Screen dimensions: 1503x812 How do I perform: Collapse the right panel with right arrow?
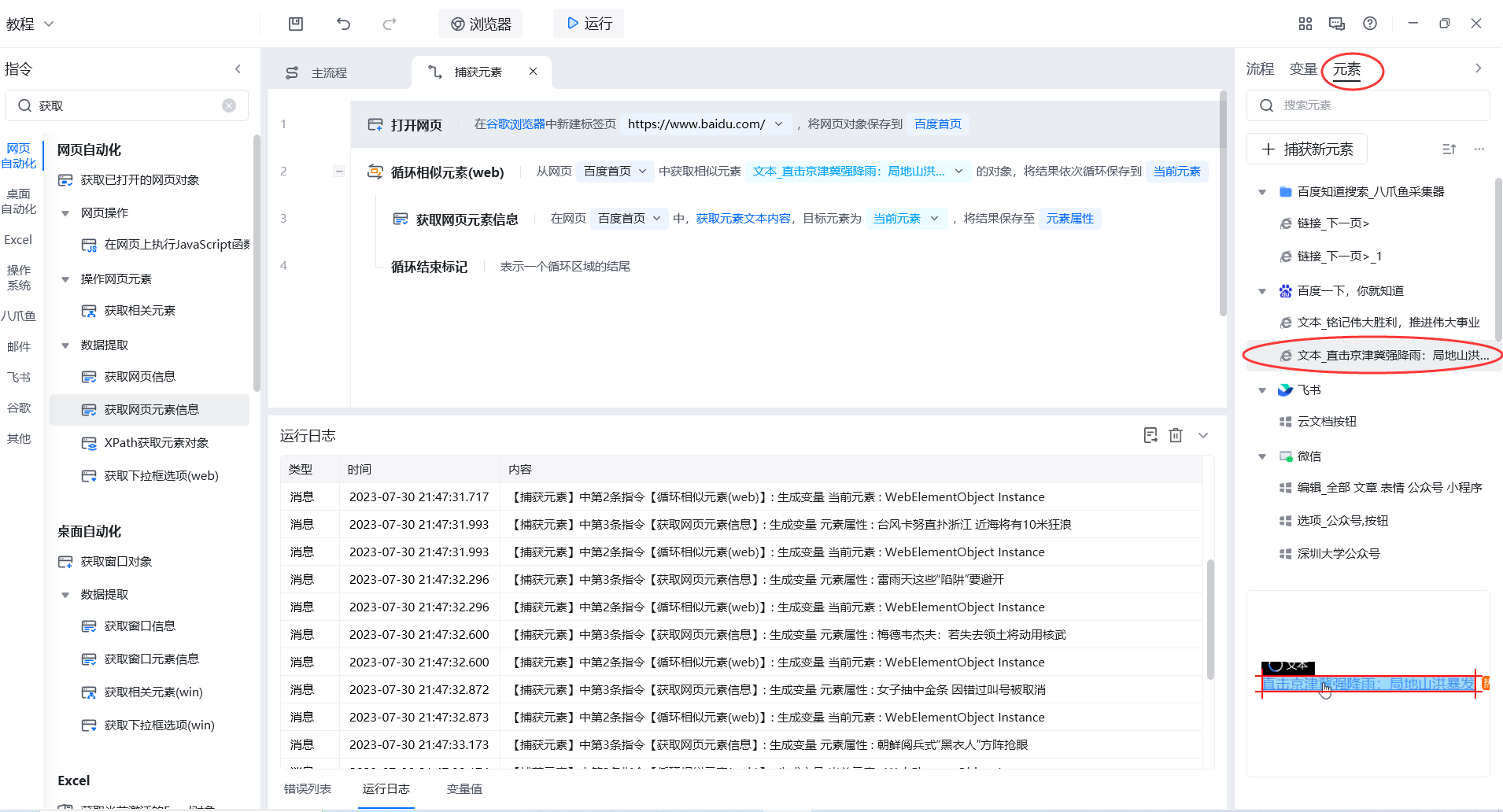point(1479,68)
